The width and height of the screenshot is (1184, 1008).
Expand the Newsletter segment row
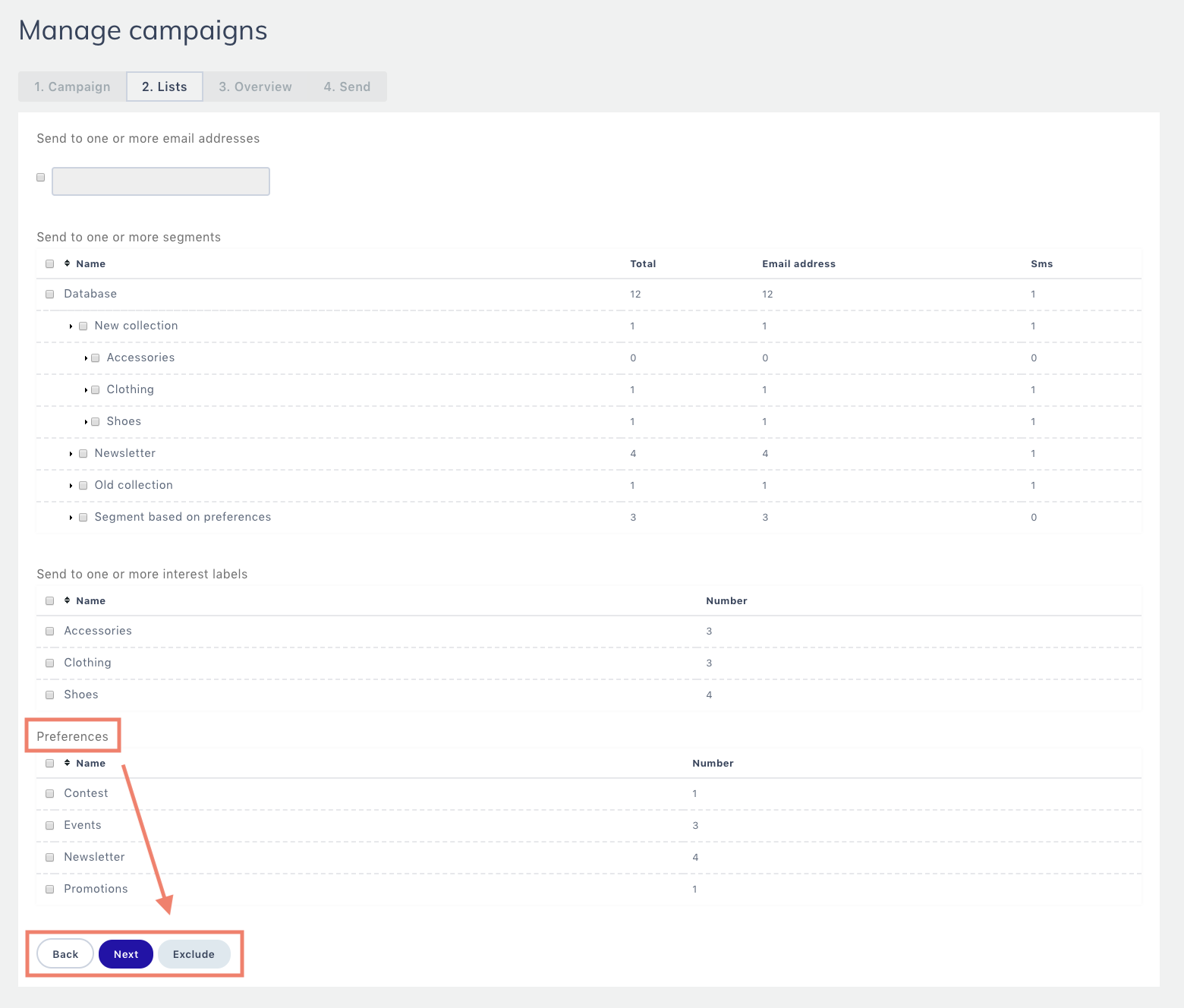point(71,454)
